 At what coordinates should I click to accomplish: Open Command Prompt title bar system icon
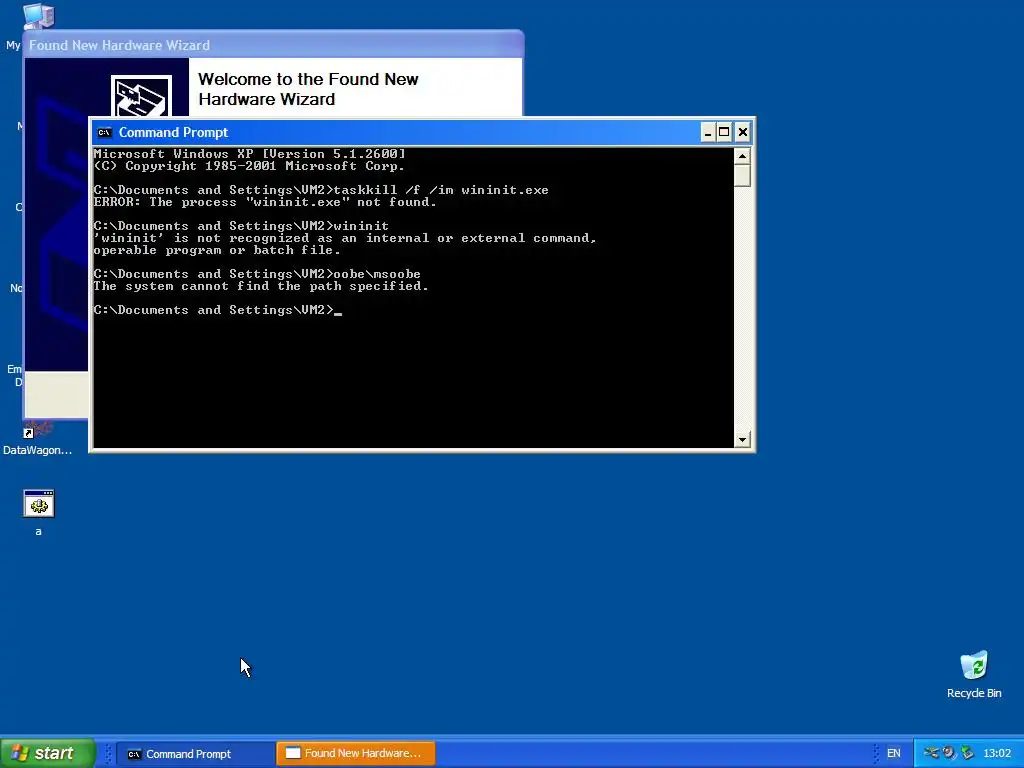coord(104,133)
